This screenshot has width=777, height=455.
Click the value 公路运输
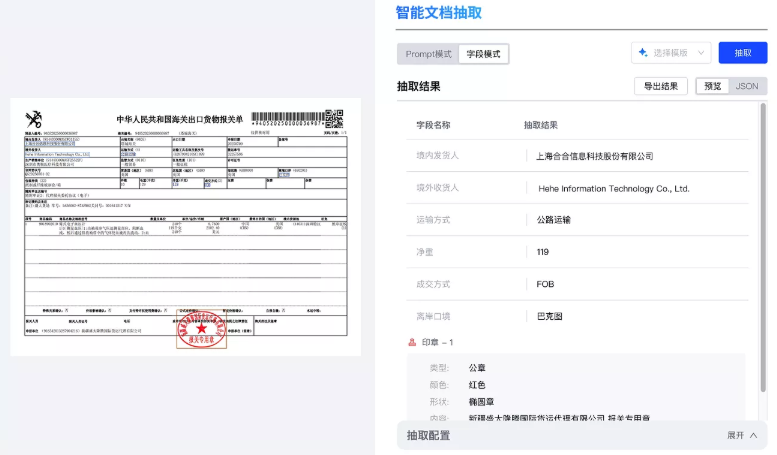[x=554, y=220]
